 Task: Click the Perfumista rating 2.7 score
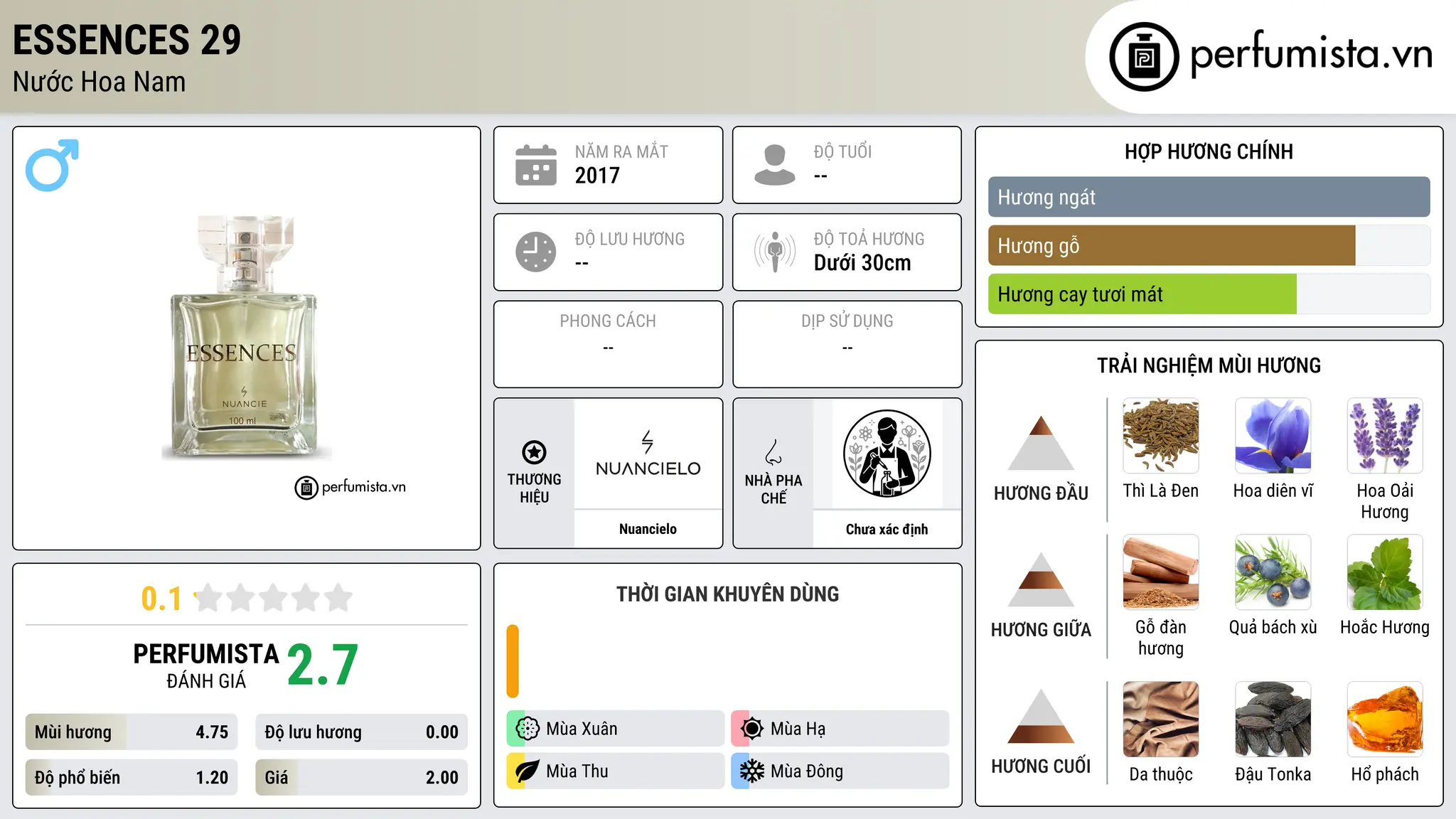click(x=323, y=665)
